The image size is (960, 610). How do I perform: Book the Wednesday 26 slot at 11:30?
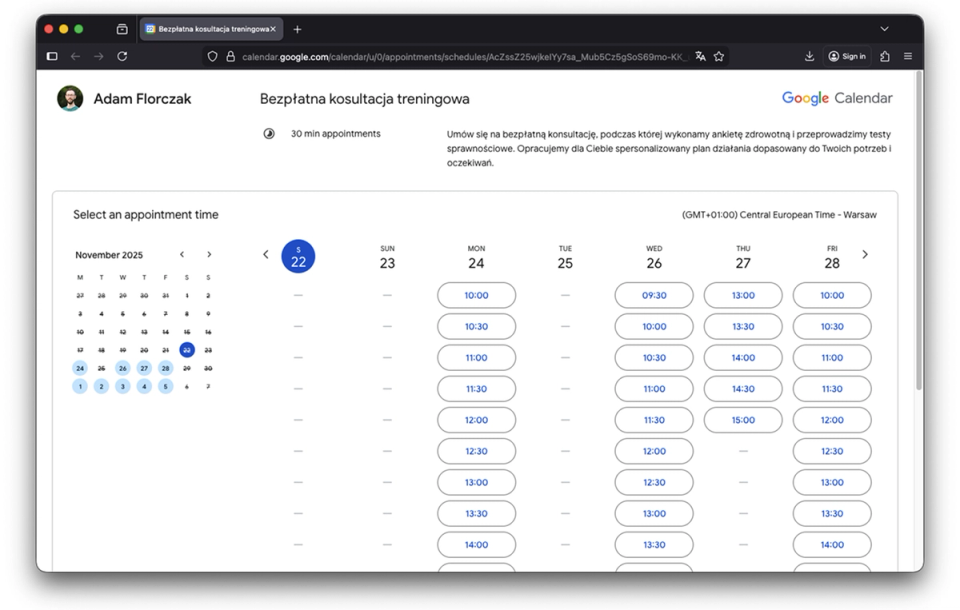pos(654,420)
